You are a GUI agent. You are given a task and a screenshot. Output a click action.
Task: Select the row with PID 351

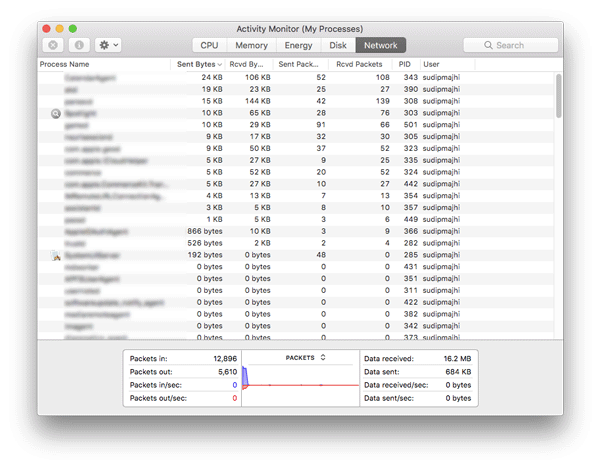click(x=296, y=279)
